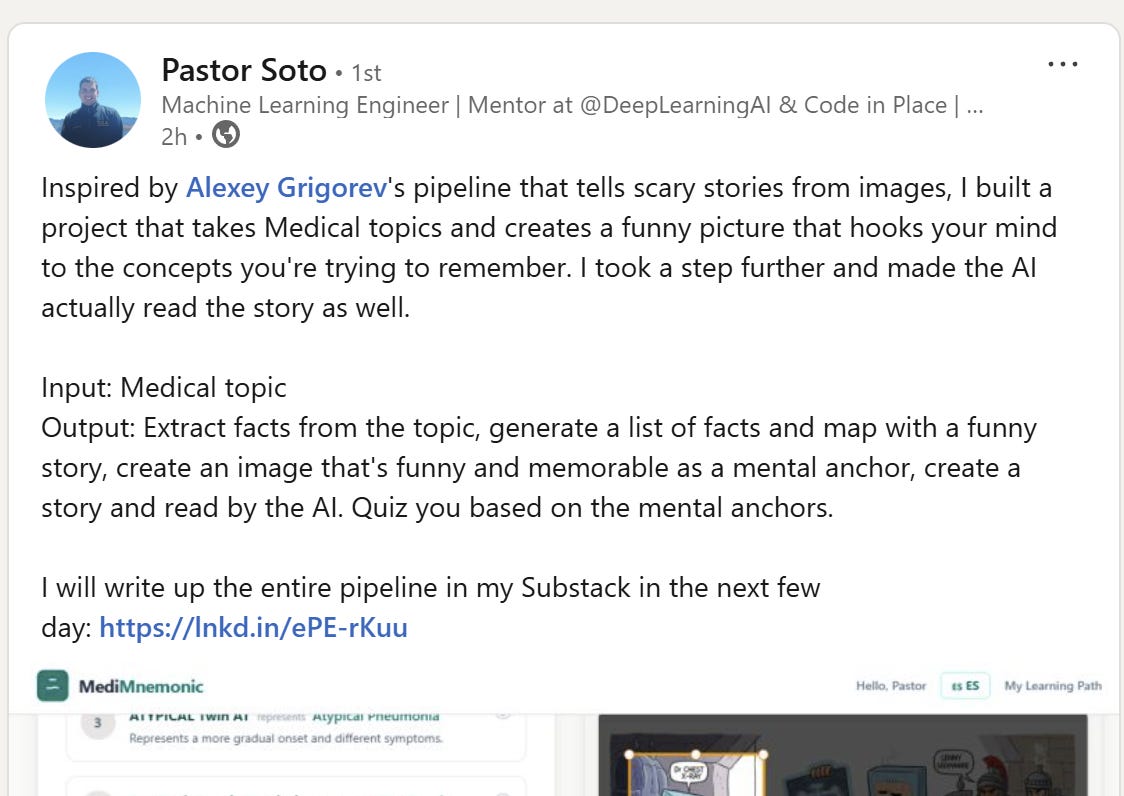Click the Hello, Pastor header text
1124x796 pixels.
(x=891, y=686)
